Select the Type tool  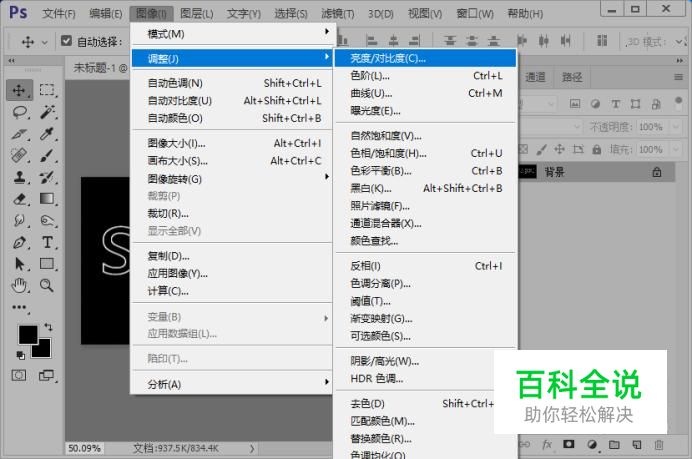[x=47, y=242]
